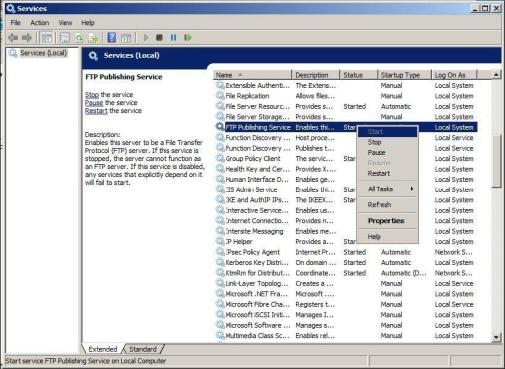This screenshot has height=369, width=505.
Task: Open the blue Help toolbar icon
Action: pyautogui.click(x=112, y=38)
